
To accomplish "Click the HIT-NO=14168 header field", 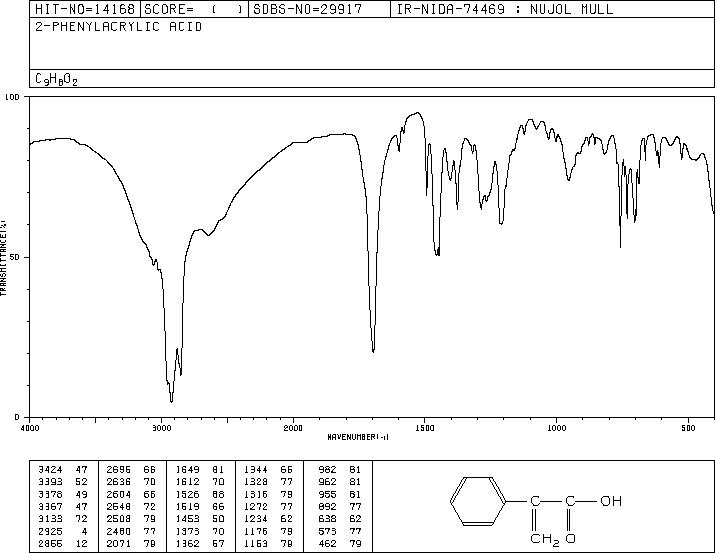I will click(x=85, y=9).
